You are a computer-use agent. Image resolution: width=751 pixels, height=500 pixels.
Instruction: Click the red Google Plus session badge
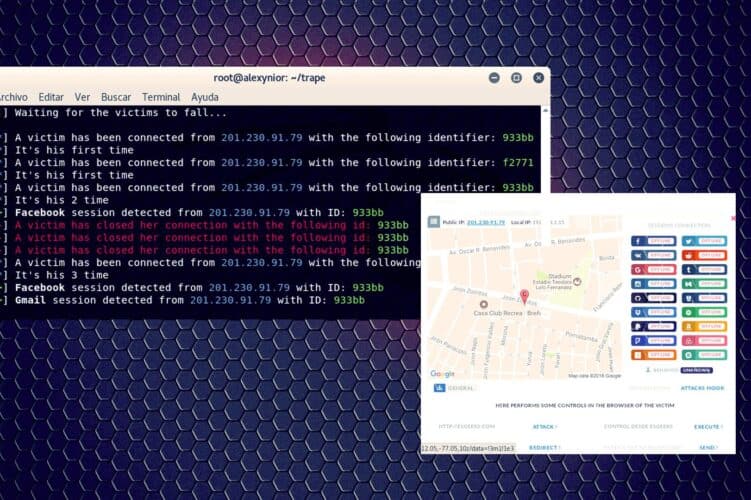653,270
